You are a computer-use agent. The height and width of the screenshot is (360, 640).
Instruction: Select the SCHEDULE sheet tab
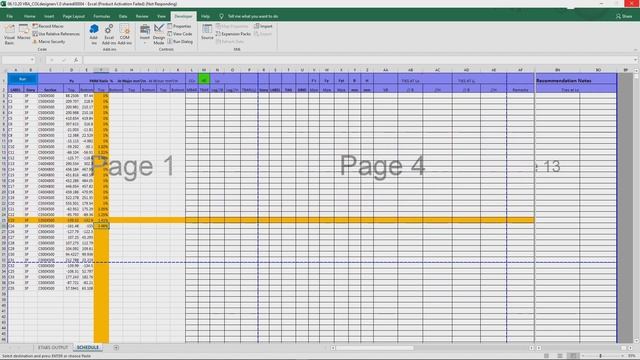point(88,348)
